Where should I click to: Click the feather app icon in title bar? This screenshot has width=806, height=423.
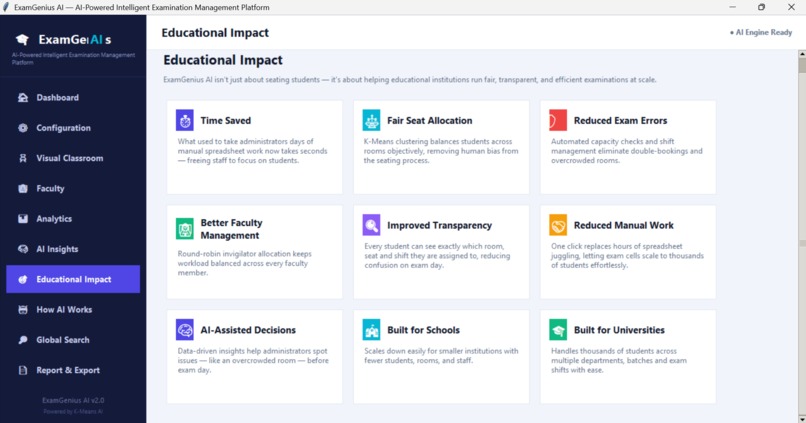[6, 7]
